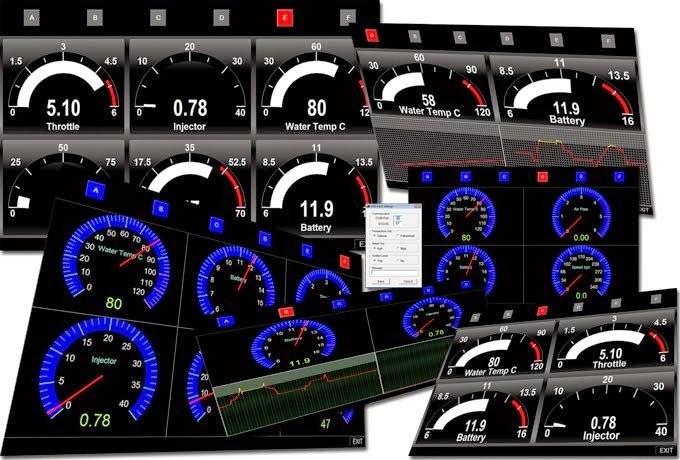Select page D on top-right graph dashboard
Screen dimensions: 680x460
pyautogui.click(x=507, y=39)
